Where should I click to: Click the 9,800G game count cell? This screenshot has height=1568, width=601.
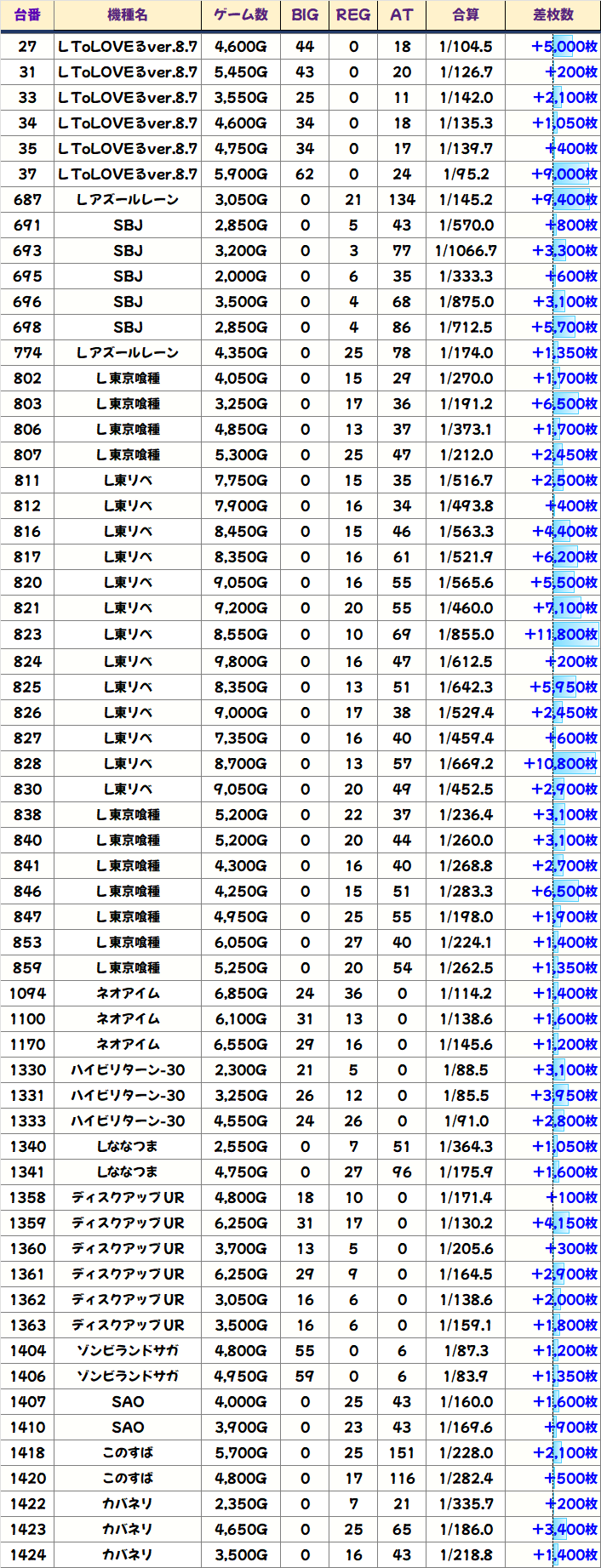(x=241, y=661)
